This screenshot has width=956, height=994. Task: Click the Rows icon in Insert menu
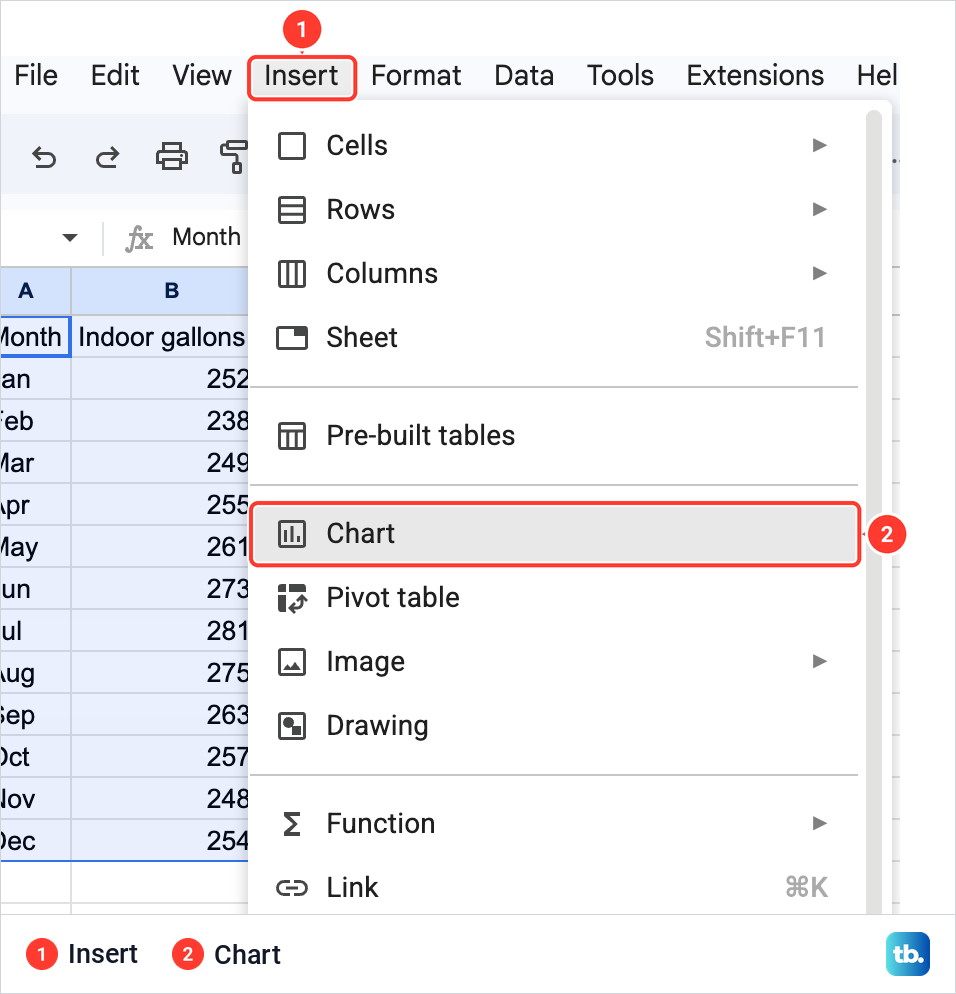292,210
